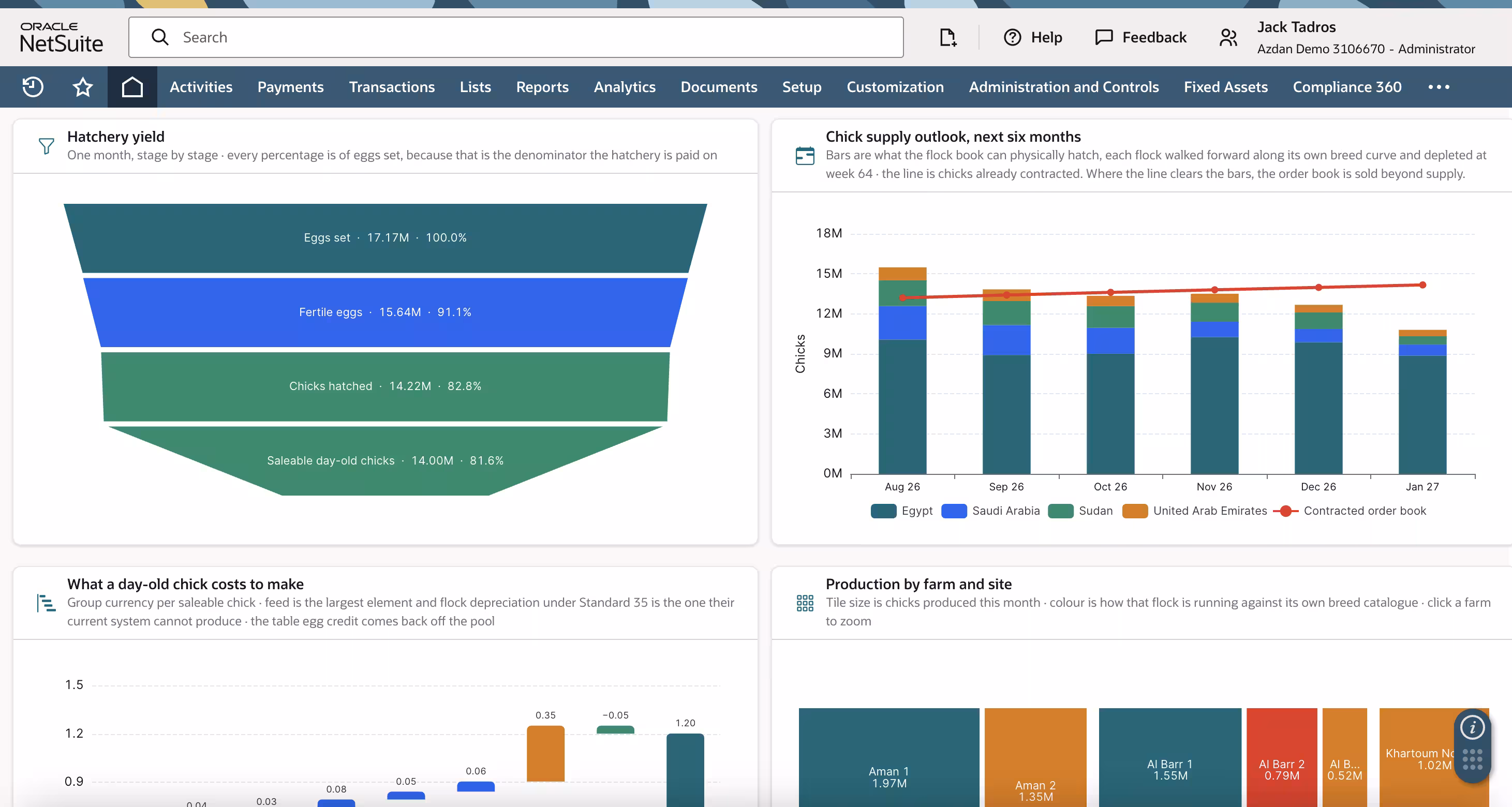Click the chick cost waterfall chart icon
Viewport: 1512px width, 807px height.
47,603
